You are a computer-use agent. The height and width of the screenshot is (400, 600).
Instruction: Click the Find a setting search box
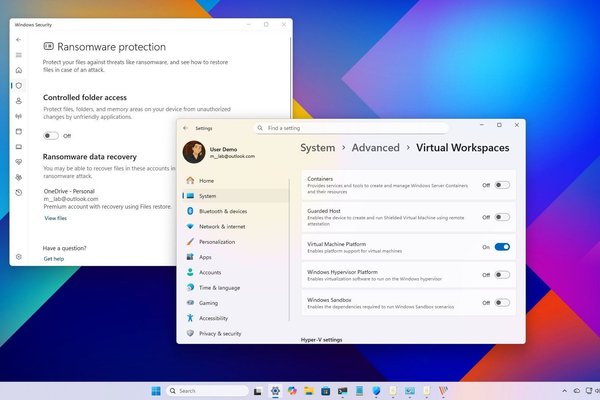pos(351,128)
